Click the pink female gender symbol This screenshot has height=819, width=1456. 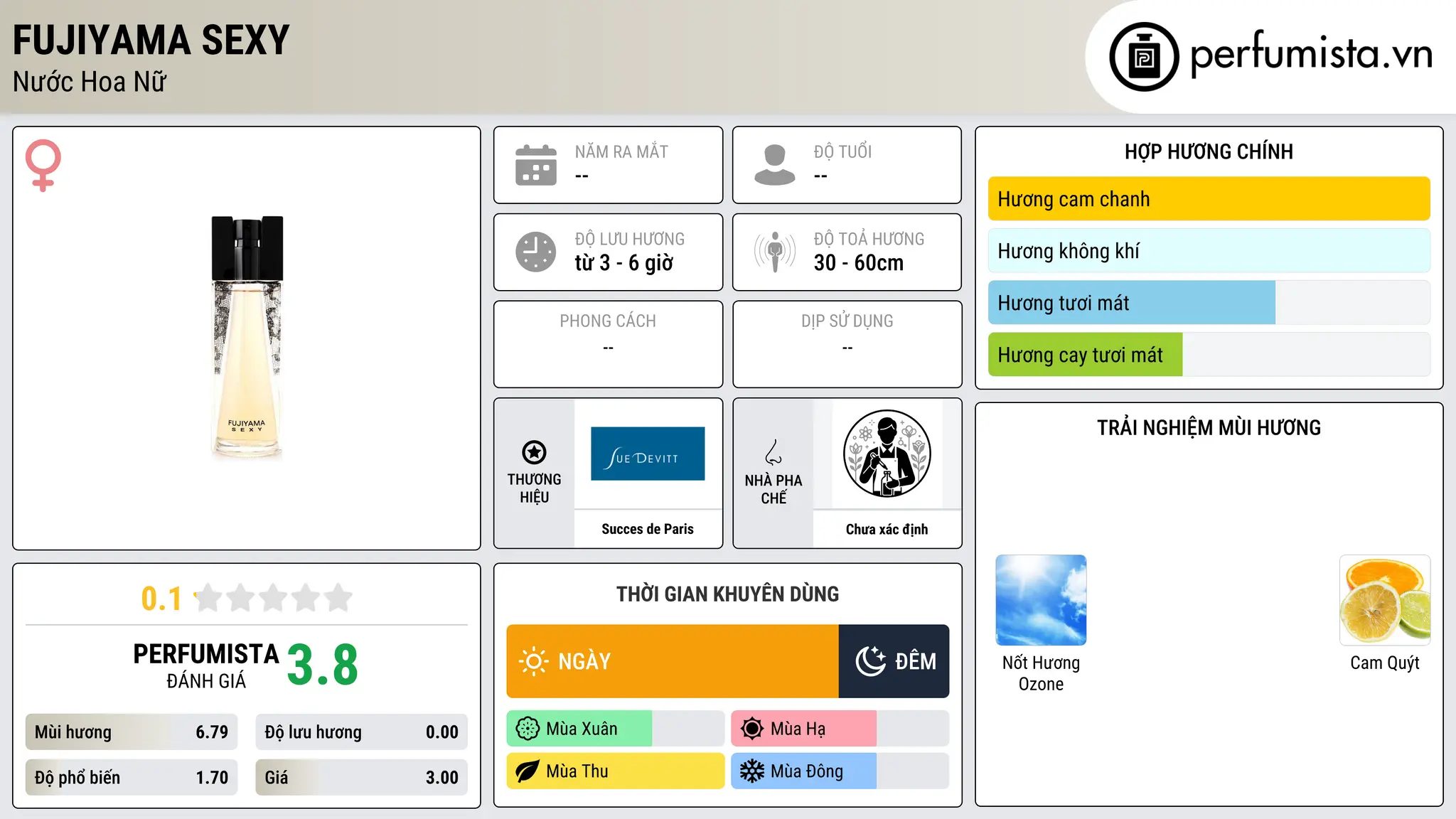pos(43,165)
